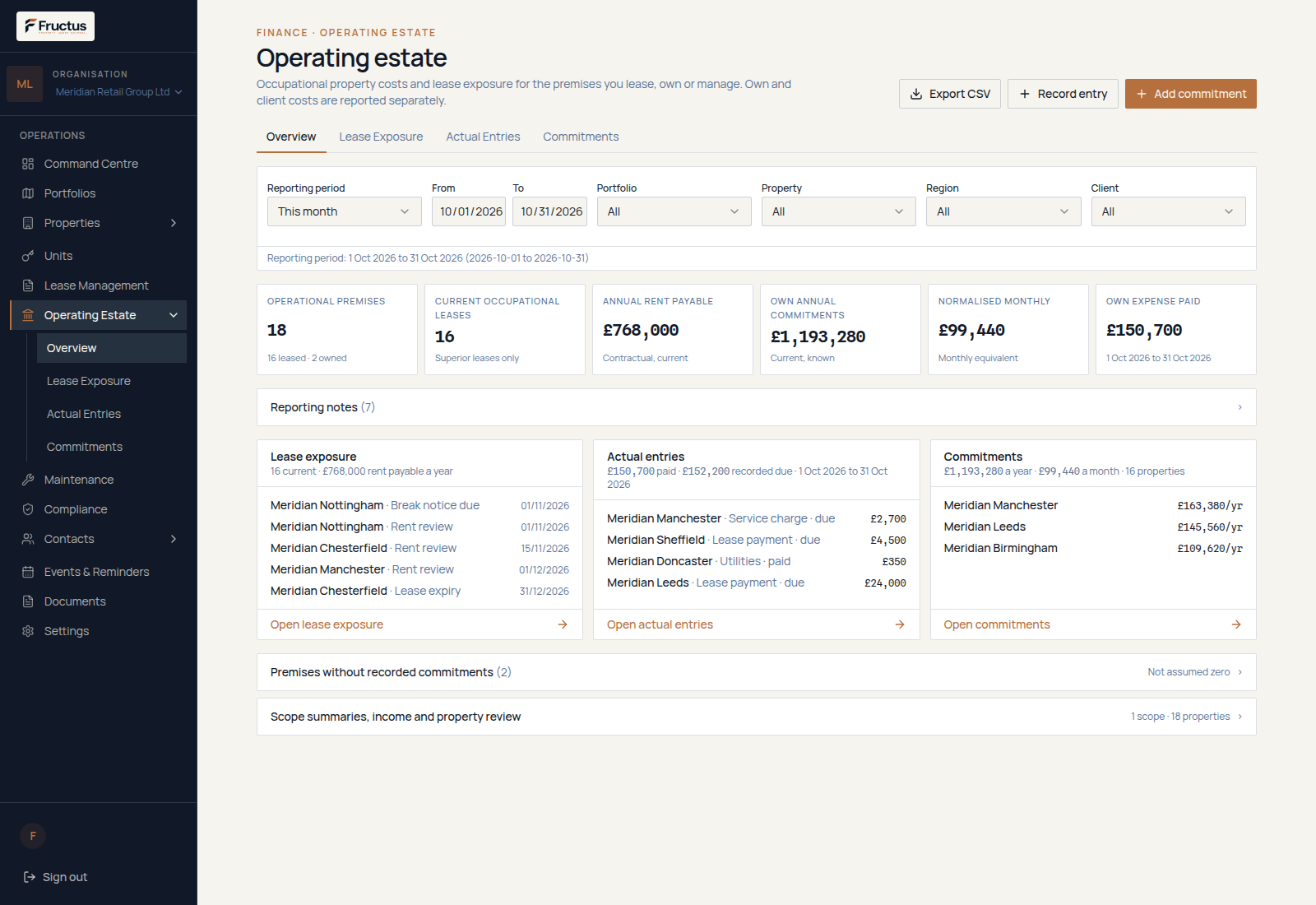This screenshot has width=1316, height=905.
Task: Switch to the Actual Entries tab
Action: point(483,137)
